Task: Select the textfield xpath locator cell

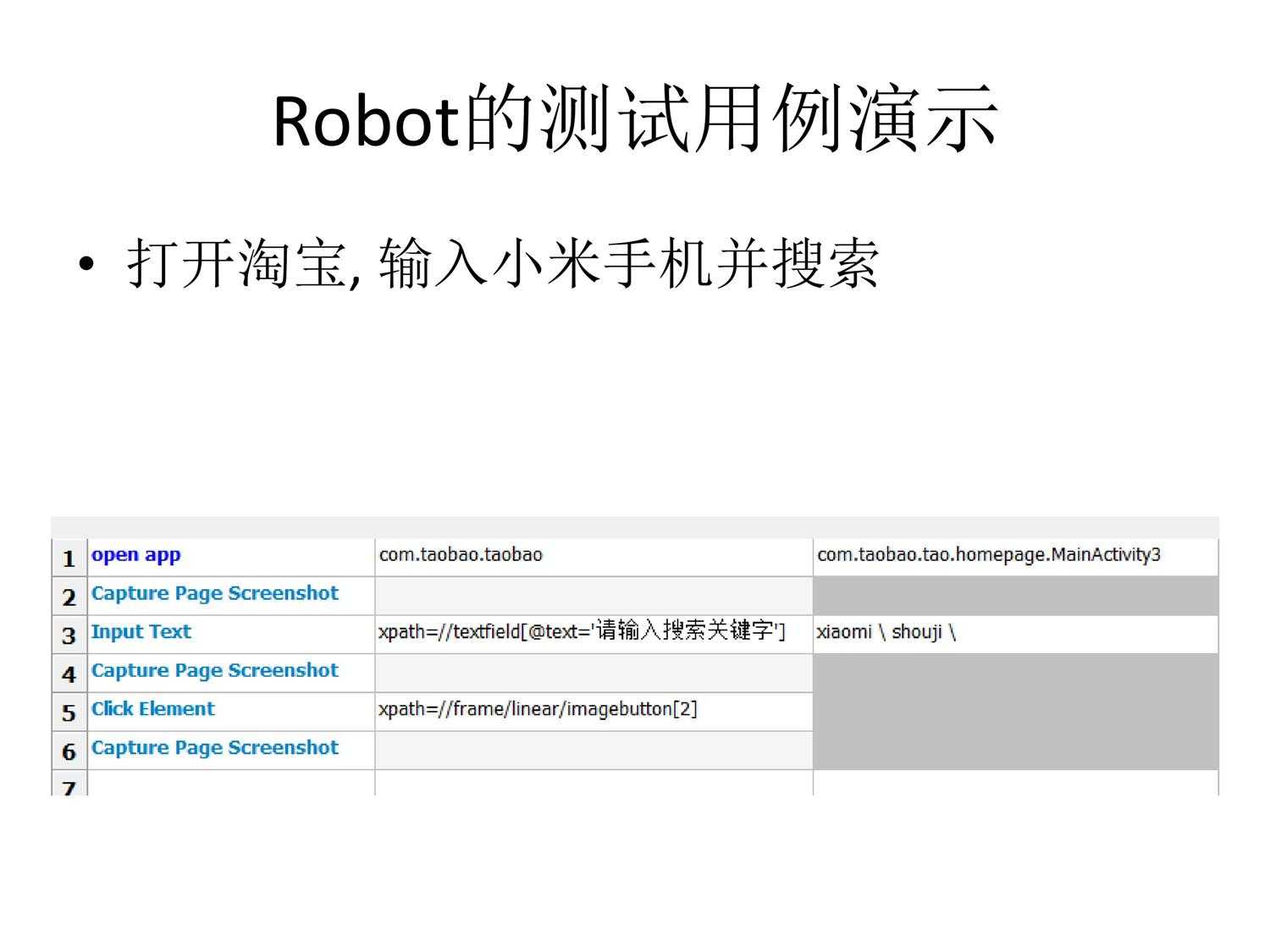Action: (594, 634)
